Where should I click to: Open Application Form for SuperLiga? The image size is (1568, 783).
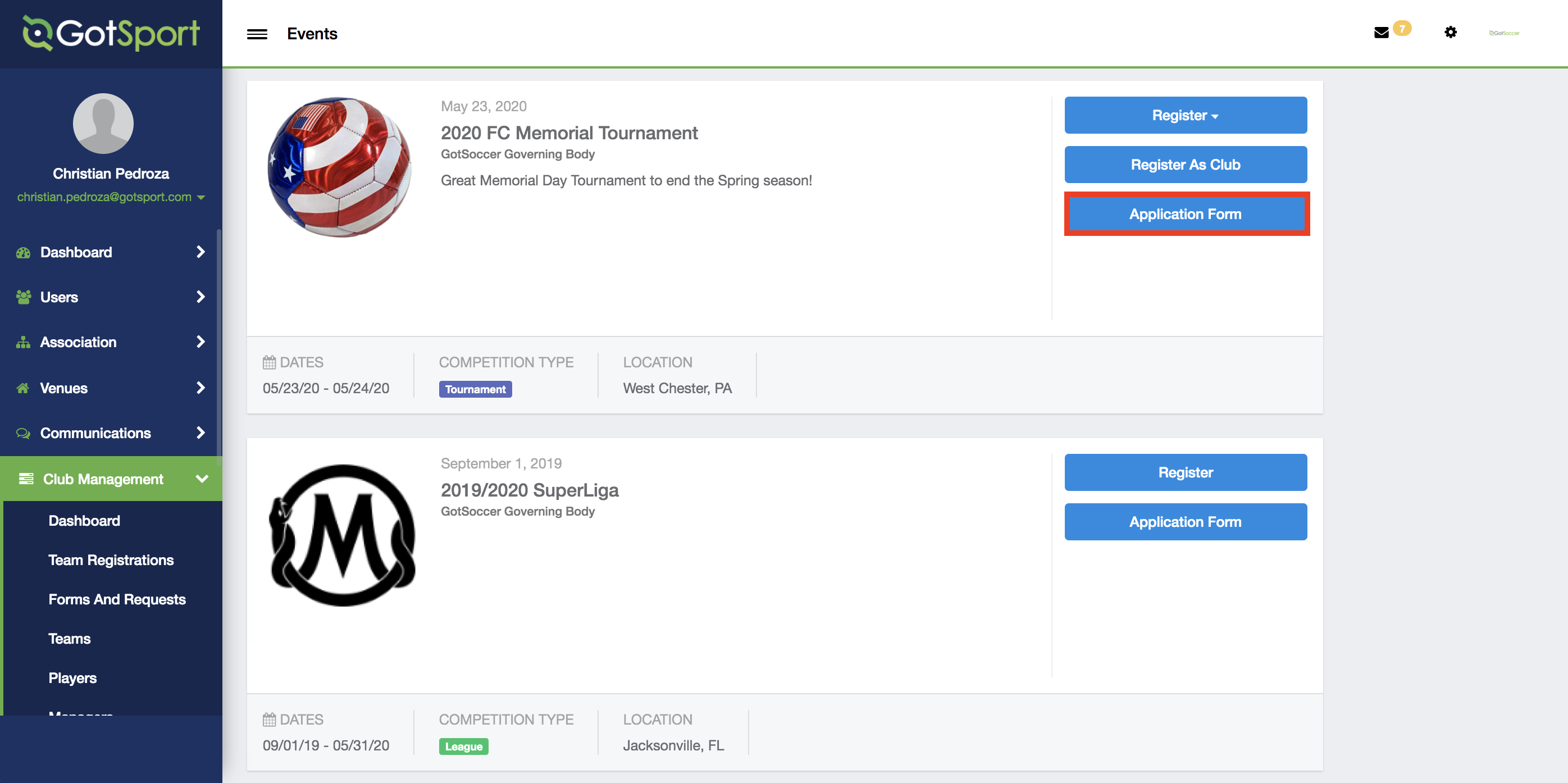pos(1185,521)
